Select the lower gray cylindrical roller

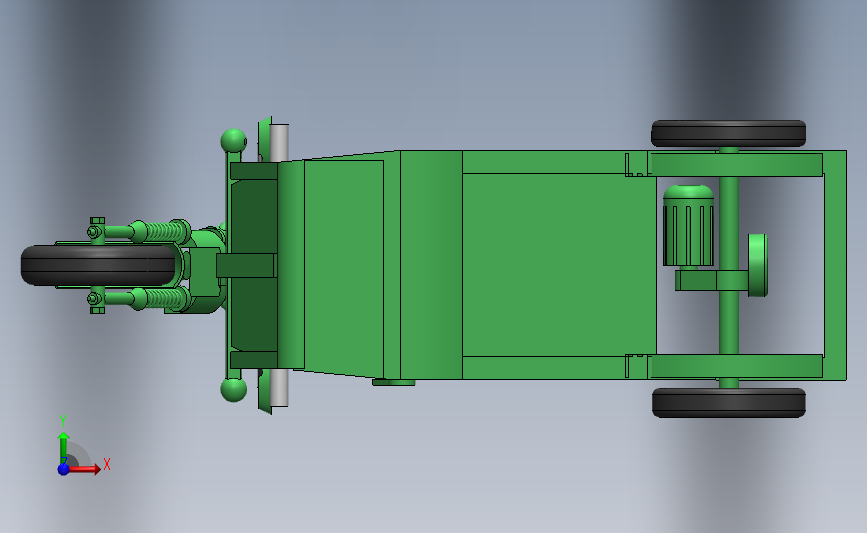tap(279, 388)
